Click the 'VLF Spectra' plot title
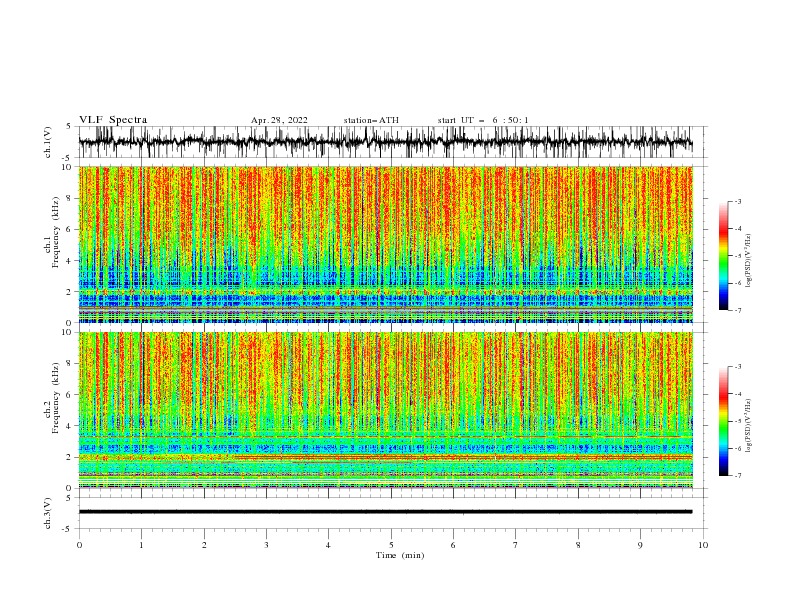The image size is (792, 612). tap(113, 120)
